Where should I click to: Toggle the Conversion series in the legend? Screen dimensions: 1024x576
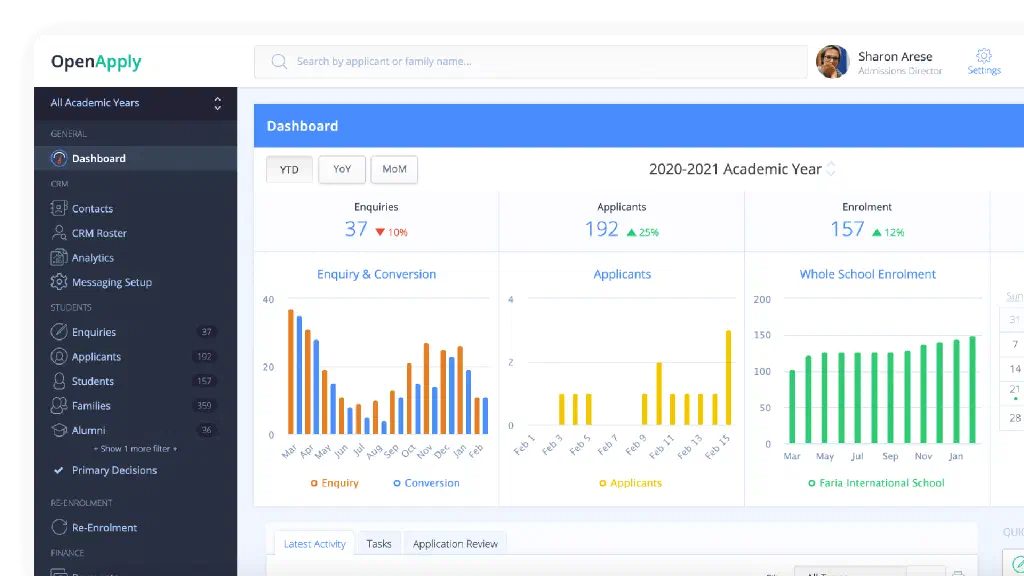click(425, 483)
